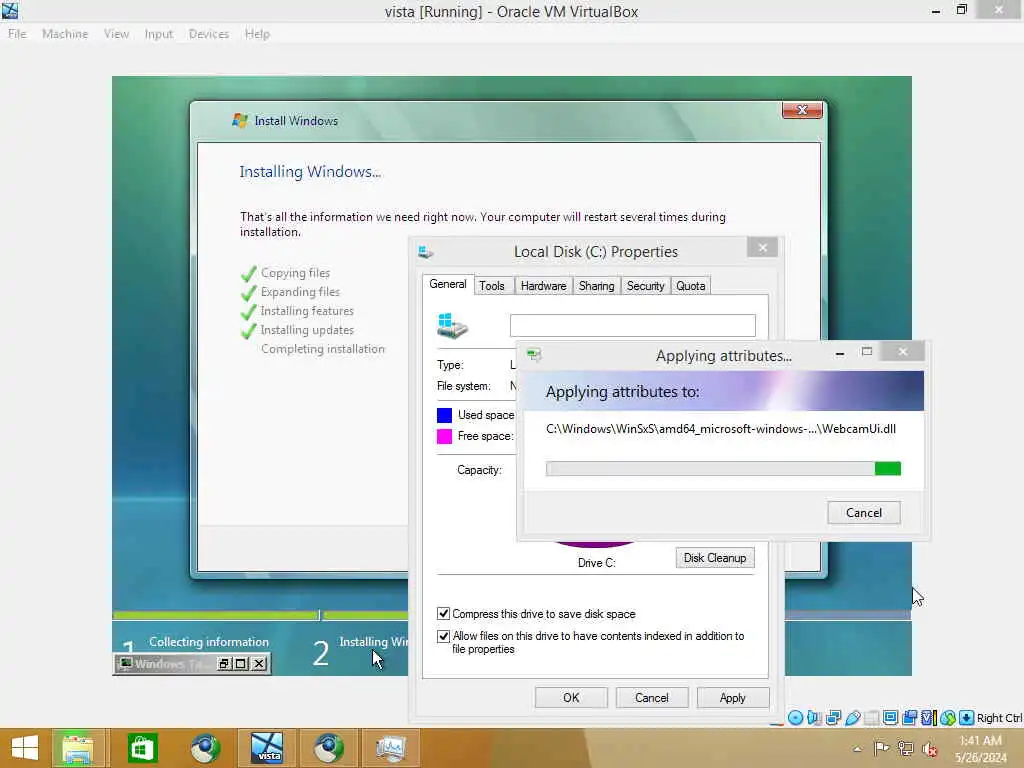The width and height of the screenshot is (1024, 768).
Task: Click the VirtualBox audio status icon
Action: point(814,718)
